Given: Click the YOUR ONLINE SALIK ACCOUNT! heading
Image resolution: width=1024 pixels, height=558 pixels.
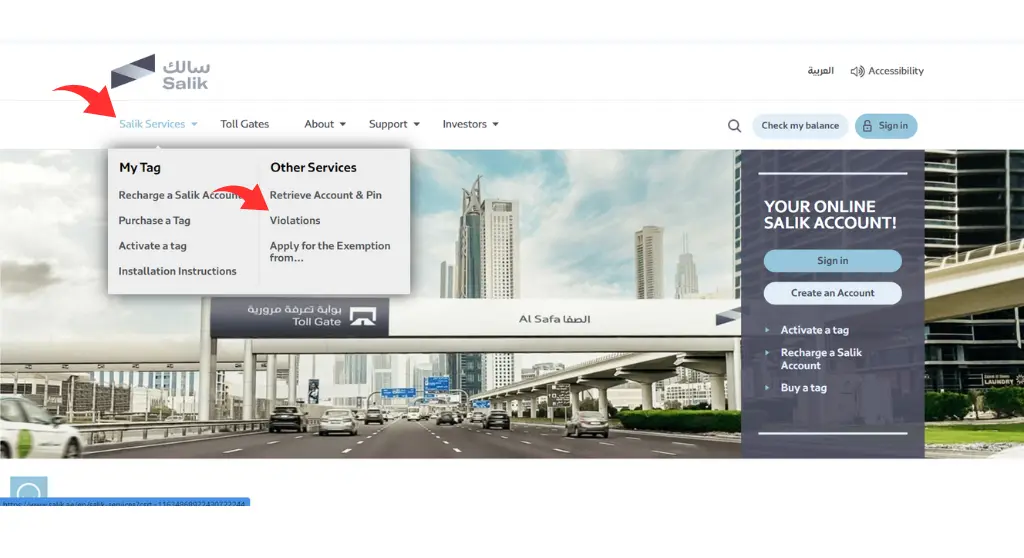Looking at the screenshot, I should (x=830, y=214).
